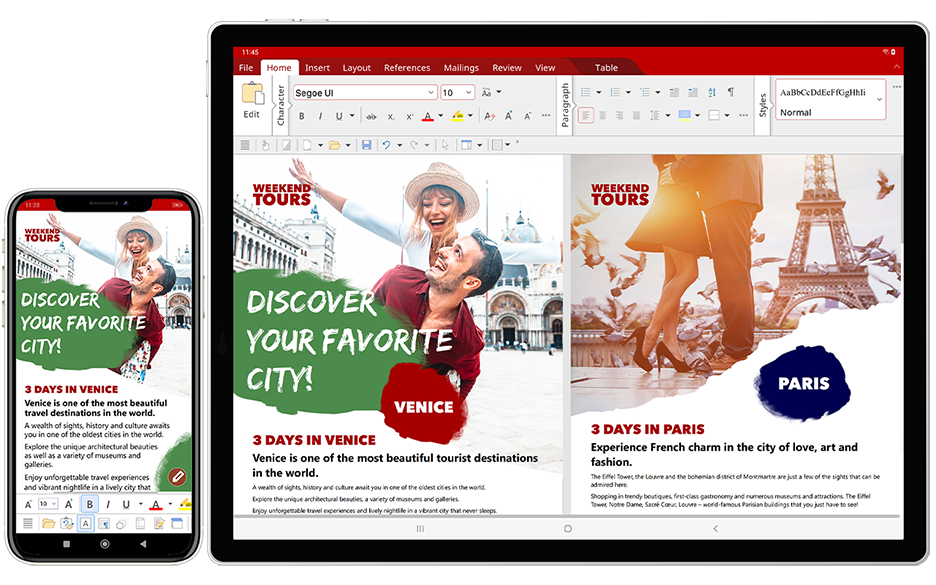The height and width of the screenshot is (585, 936).
Task: Click the change case Aa icon
Action: pos(487,93)
